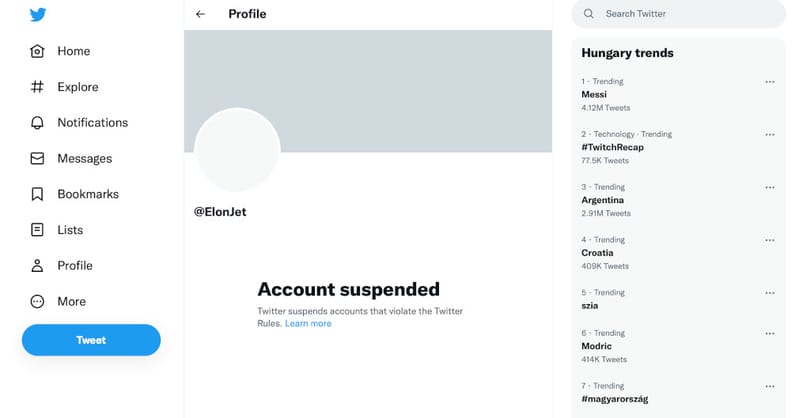Open Home from the house icon
The image size is (810, 418).
tap(37, 51)
